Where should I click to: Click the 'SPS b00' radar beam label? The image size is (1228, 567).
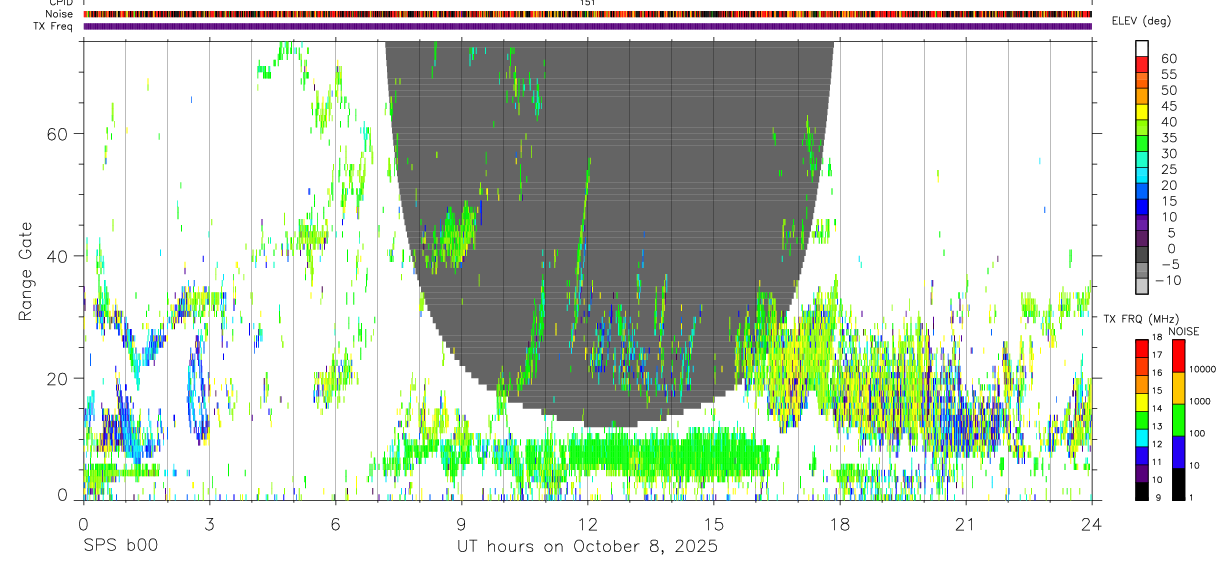coord(120,547)
